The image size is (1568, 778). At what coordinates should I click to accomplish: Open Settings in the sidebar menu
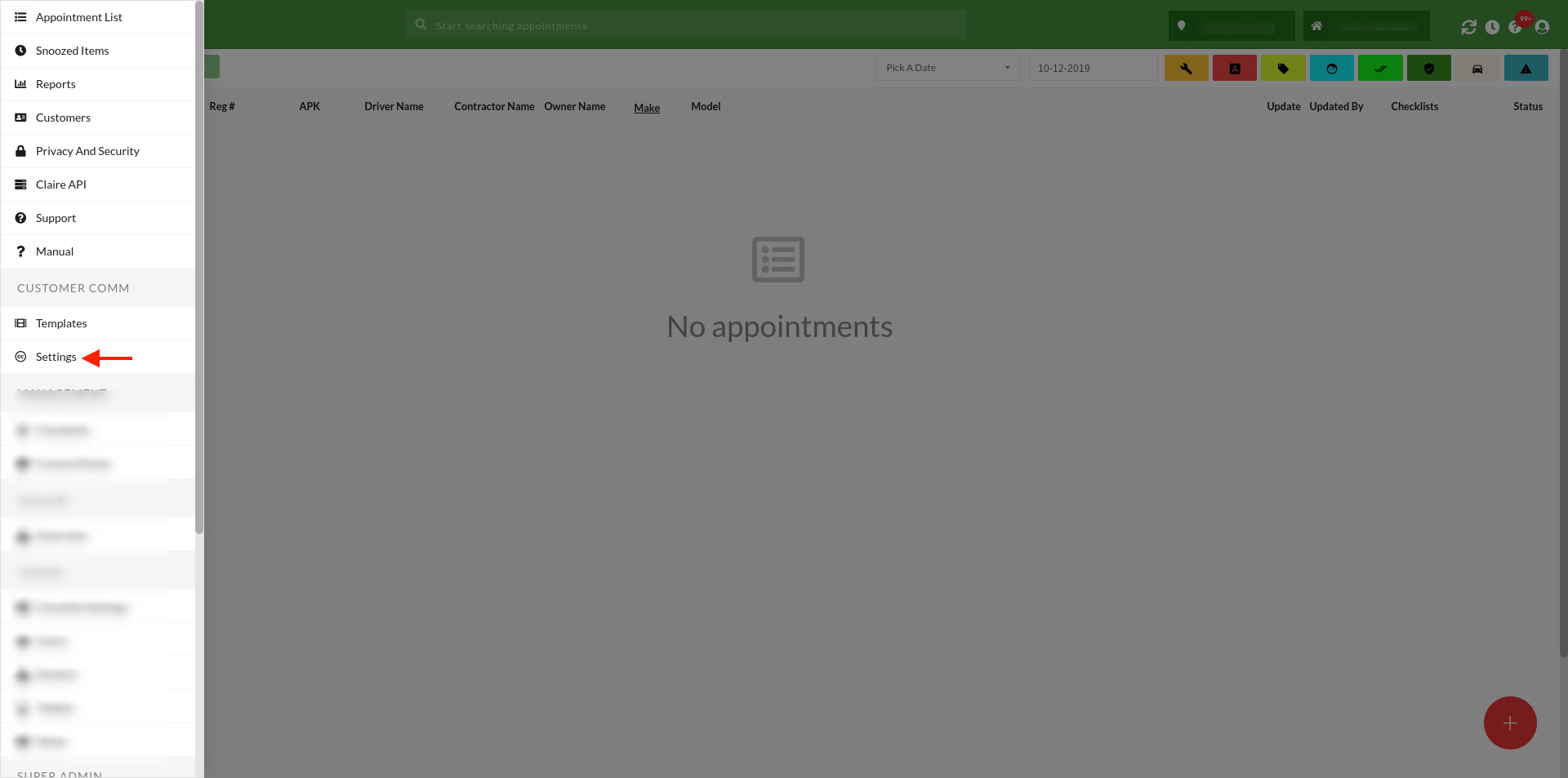(56, 357)
